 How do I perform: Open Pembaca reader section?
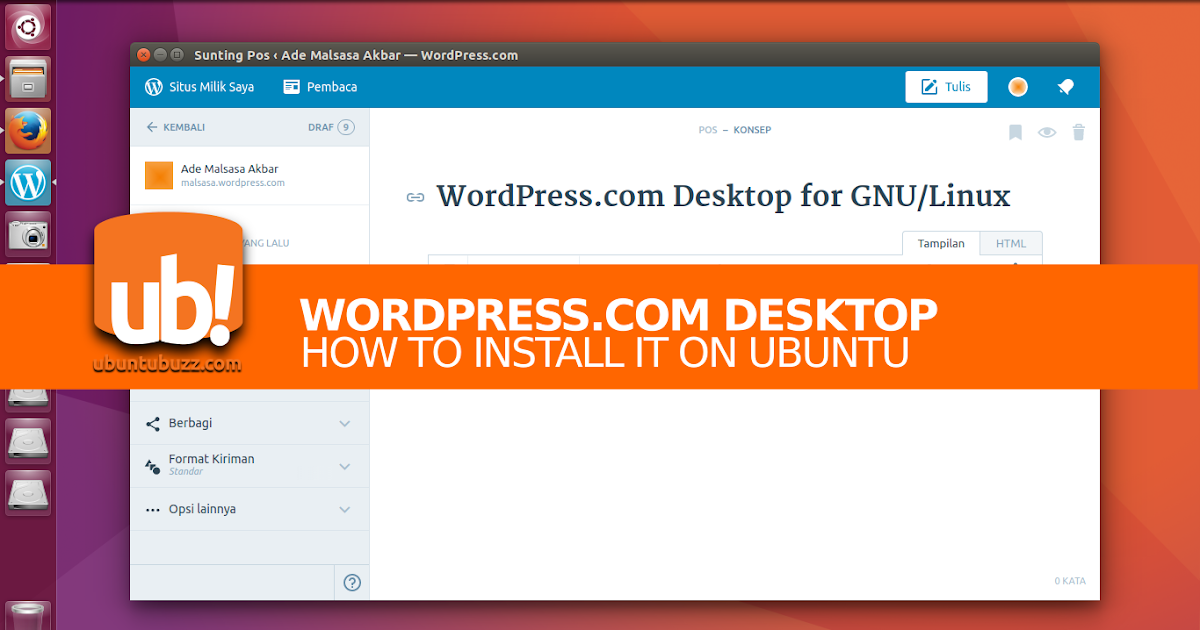coord(320,87)
